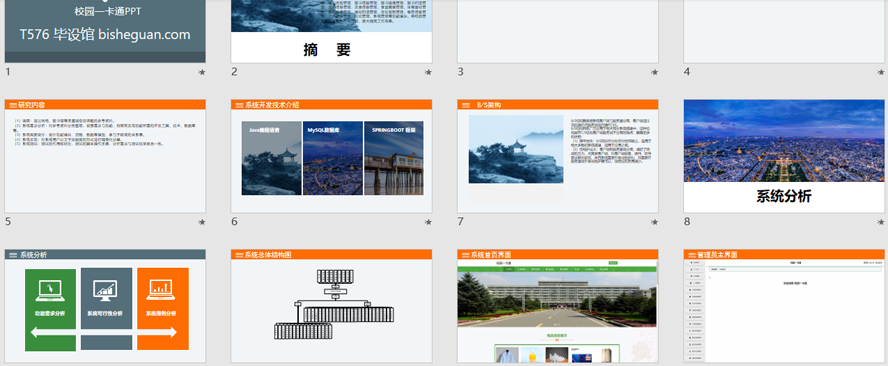Select the 系统开发技术介绍 slide thumbnail
Screen dimensions: 888x366
331,156
